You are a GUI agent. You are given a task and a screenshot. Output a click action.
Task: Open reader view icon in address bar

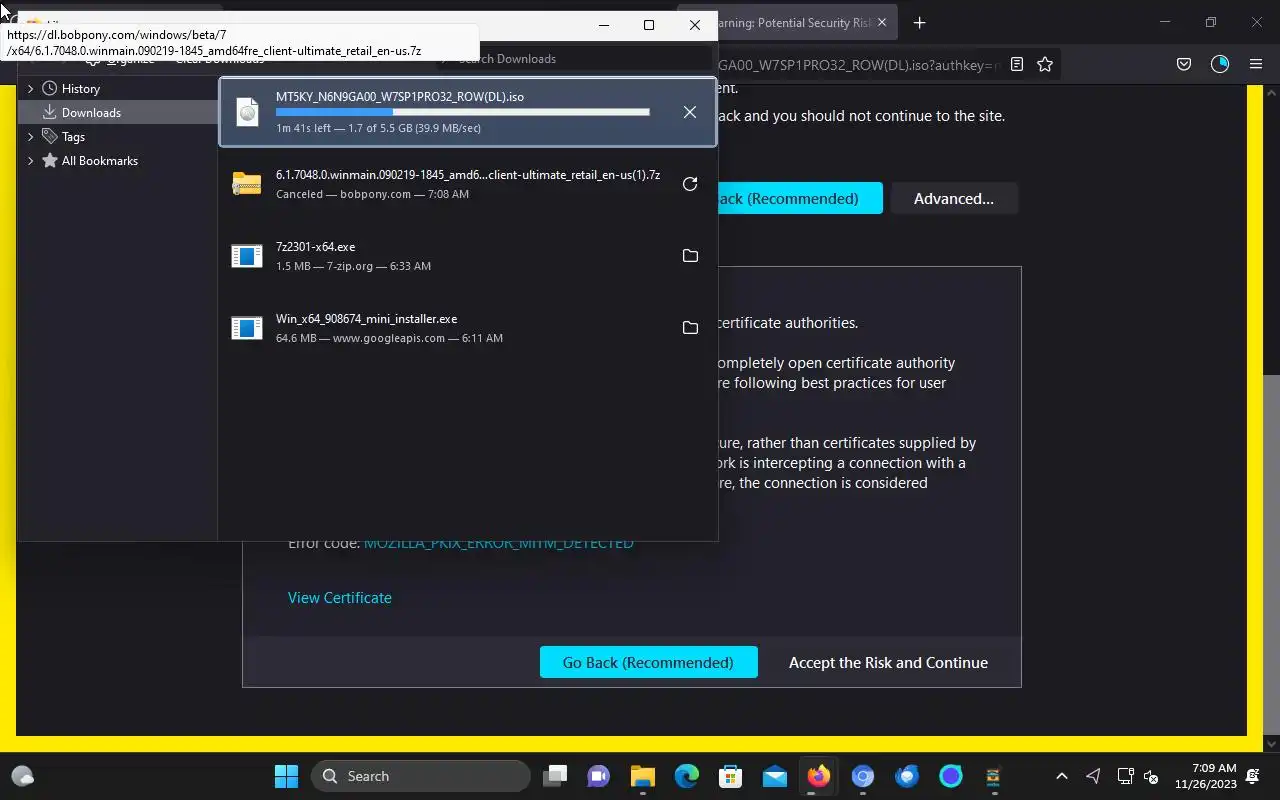(1017, 64)
